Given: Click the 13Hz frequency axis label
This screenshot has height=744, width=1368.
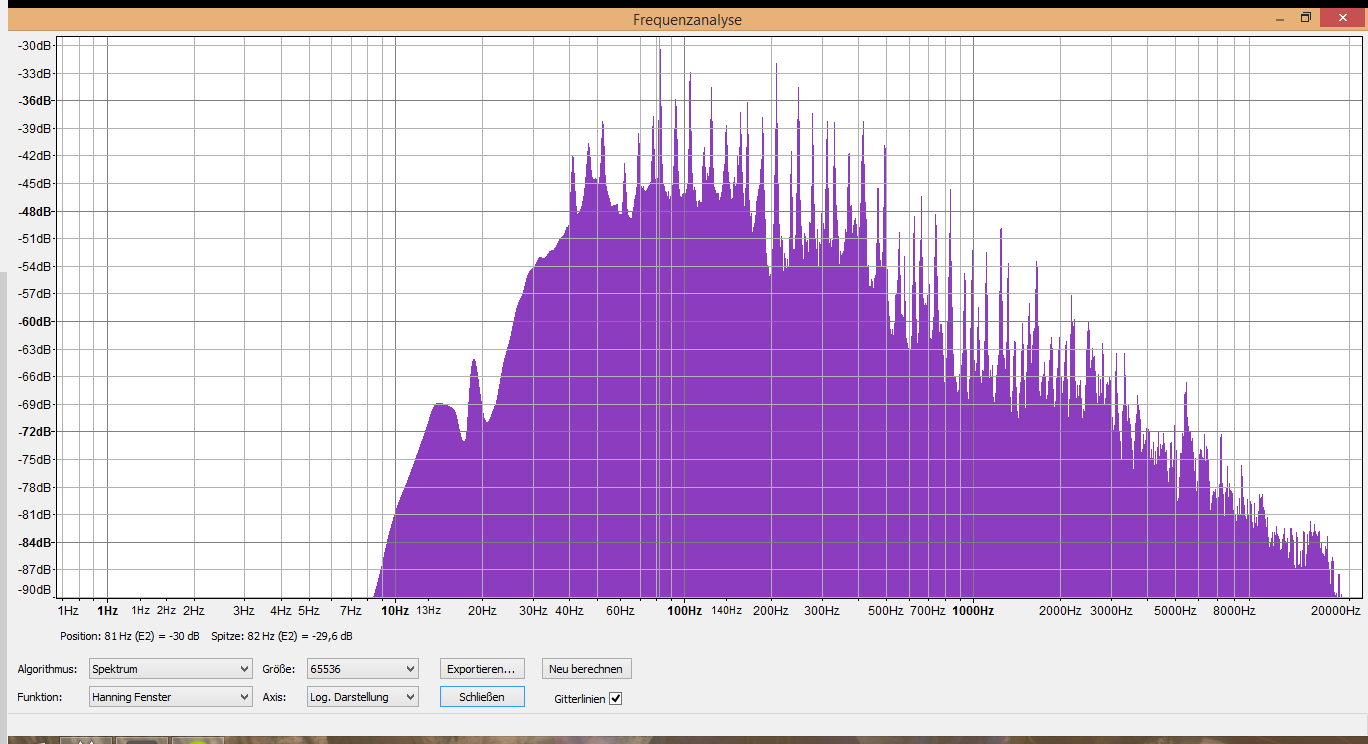Looking at the screenshot, I should pos(429,610).
